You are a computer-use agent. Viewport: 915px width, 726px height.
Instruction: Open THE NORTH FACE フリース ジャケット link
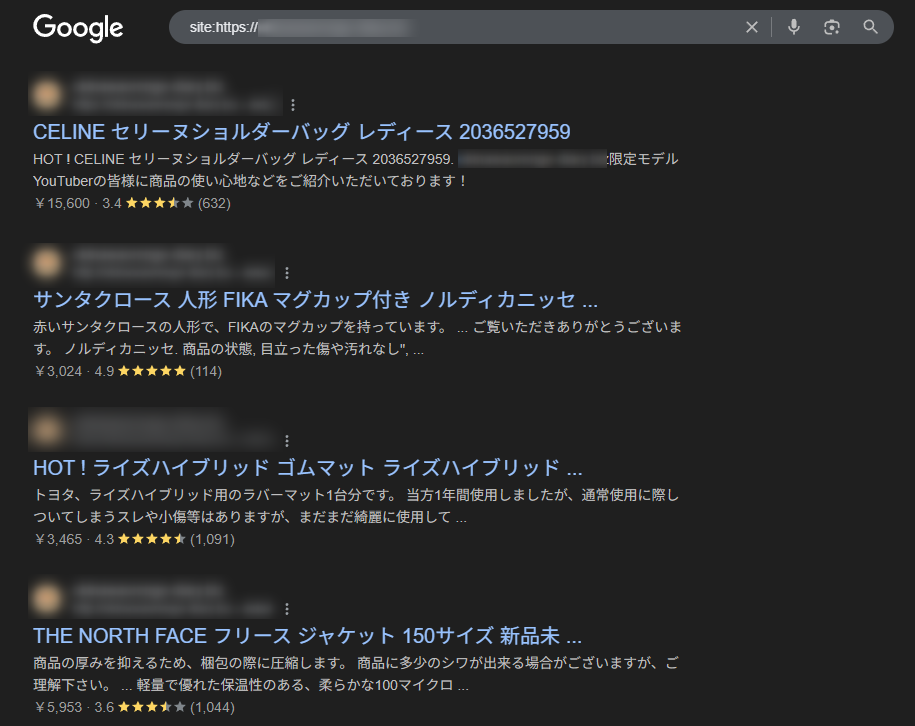(307, 636)
